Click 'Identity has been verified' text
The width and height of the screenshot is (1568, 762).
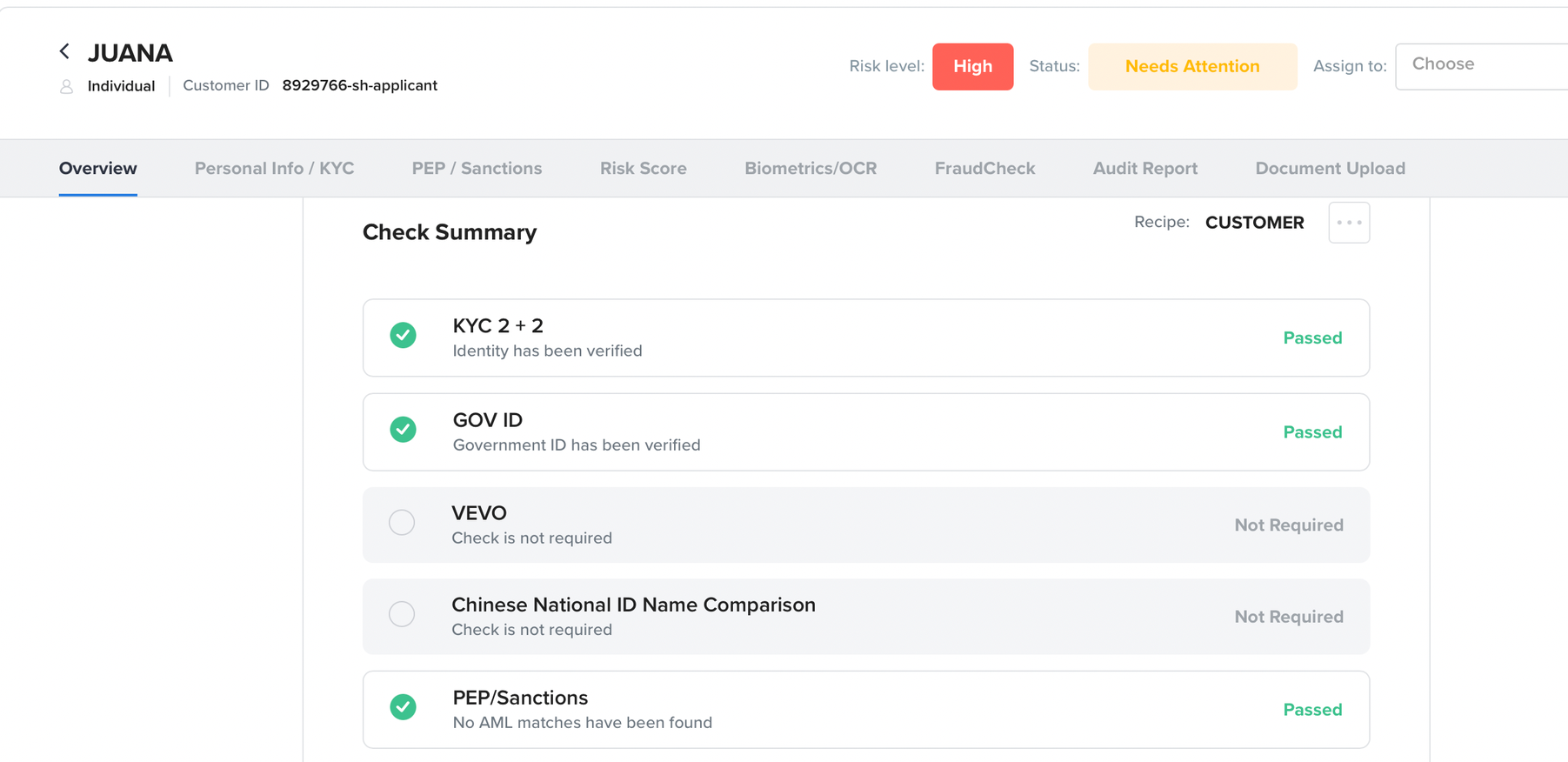[x=548, y=351]
